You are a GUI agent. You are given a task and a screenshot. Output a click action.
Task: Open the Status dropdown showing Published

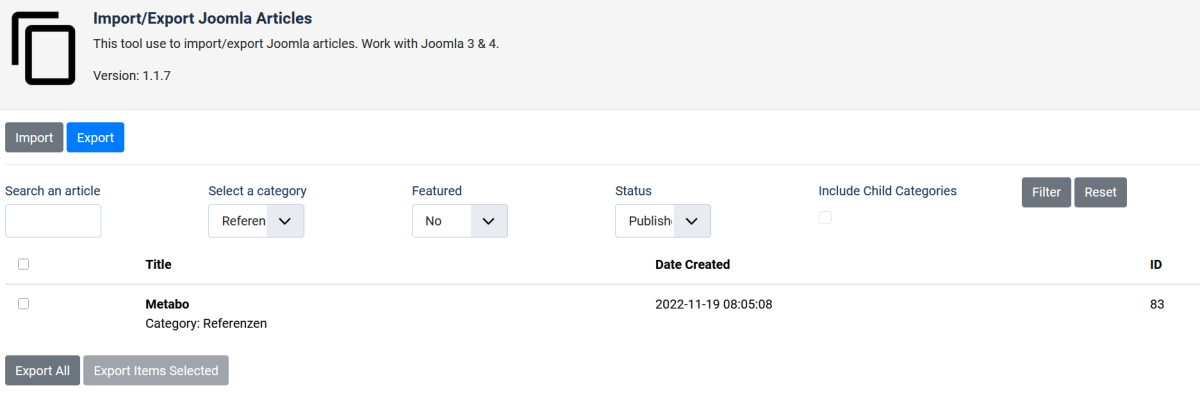pyautogui.click(x=663, y=221)
